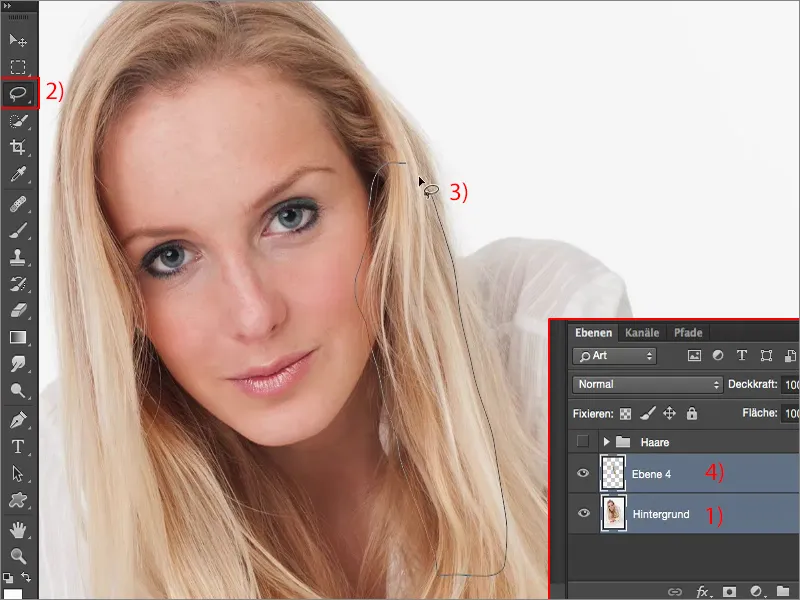This screenshot has height=600, width=800.
Task: Select the Path Selection tool
Action: (18, 473)
